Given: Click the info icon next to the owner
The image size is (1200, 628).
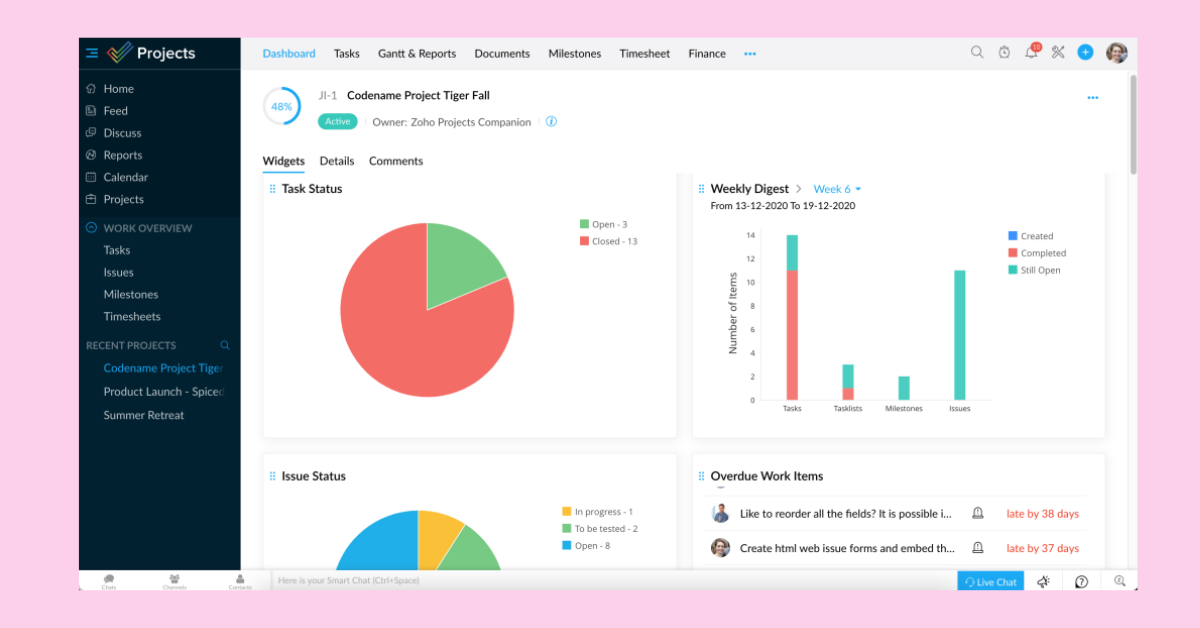Looking at the screenshot, I should click(x=551, y=121).
